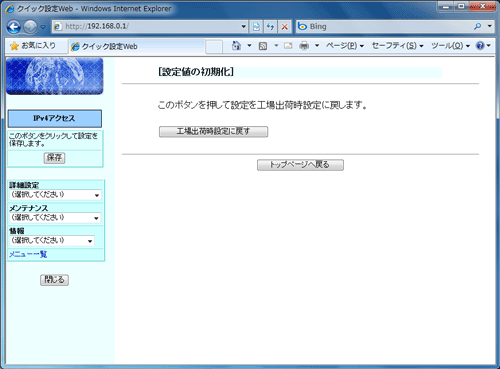
Task: Go back with the browser back arrow
Action: pyautogui.click(x=14, y=27)
